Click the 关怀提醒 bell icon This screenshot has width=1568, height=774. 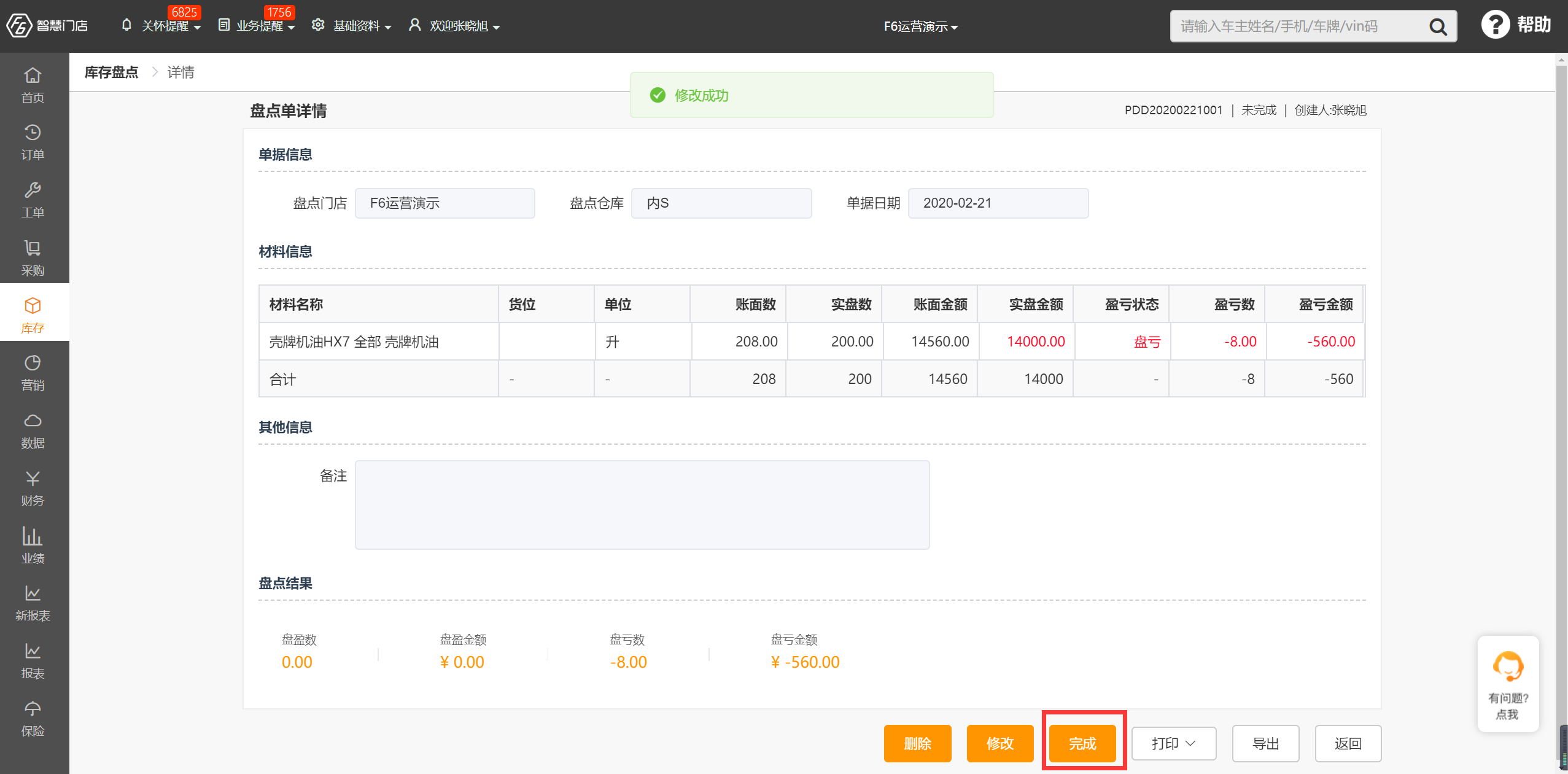[x=126, y=25]
